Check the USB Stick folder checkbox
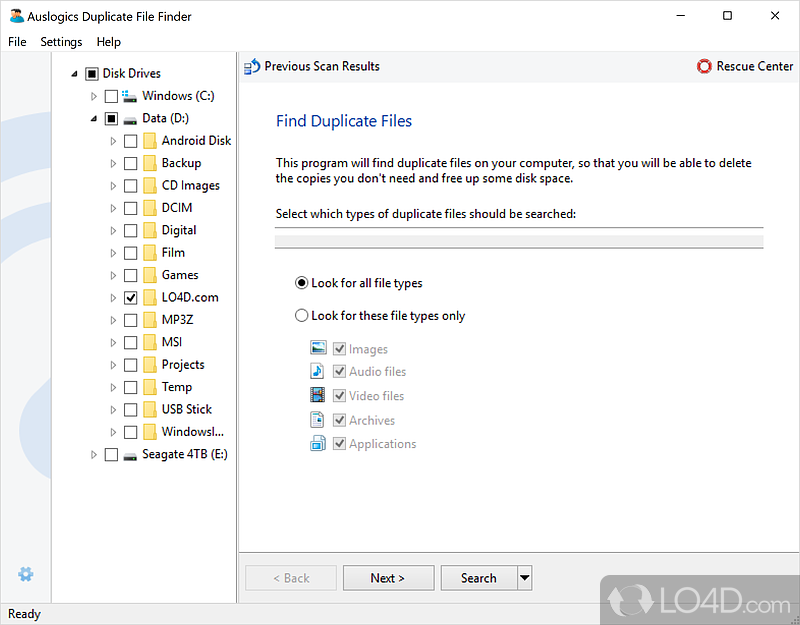 pyautogui.click(x=131, y=409)
